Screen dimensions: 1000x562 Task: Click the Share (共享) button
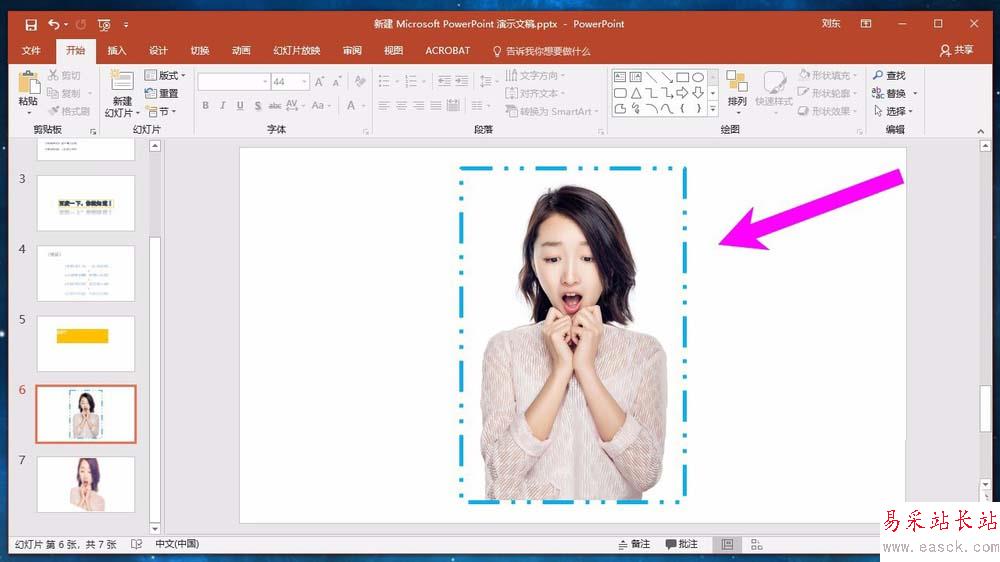coord(956,51)
